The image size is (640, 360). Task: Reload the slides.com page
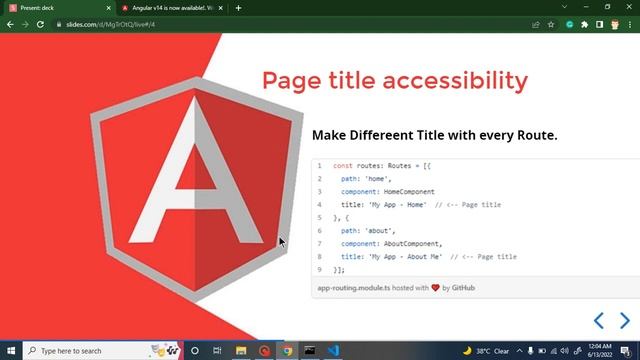40,24
